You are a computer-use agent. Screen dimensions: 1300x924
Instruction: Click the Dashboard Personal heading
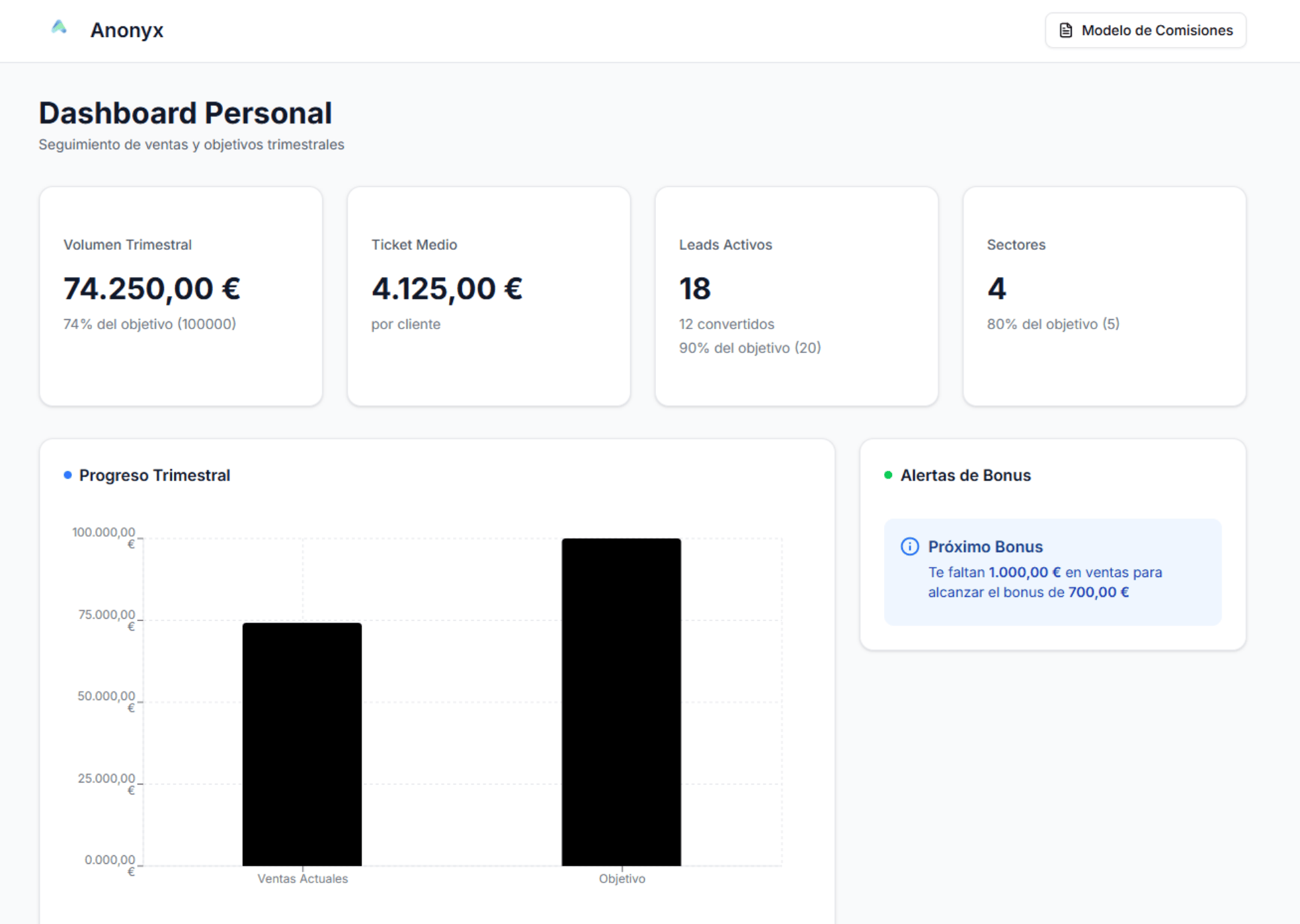point(185,113)
